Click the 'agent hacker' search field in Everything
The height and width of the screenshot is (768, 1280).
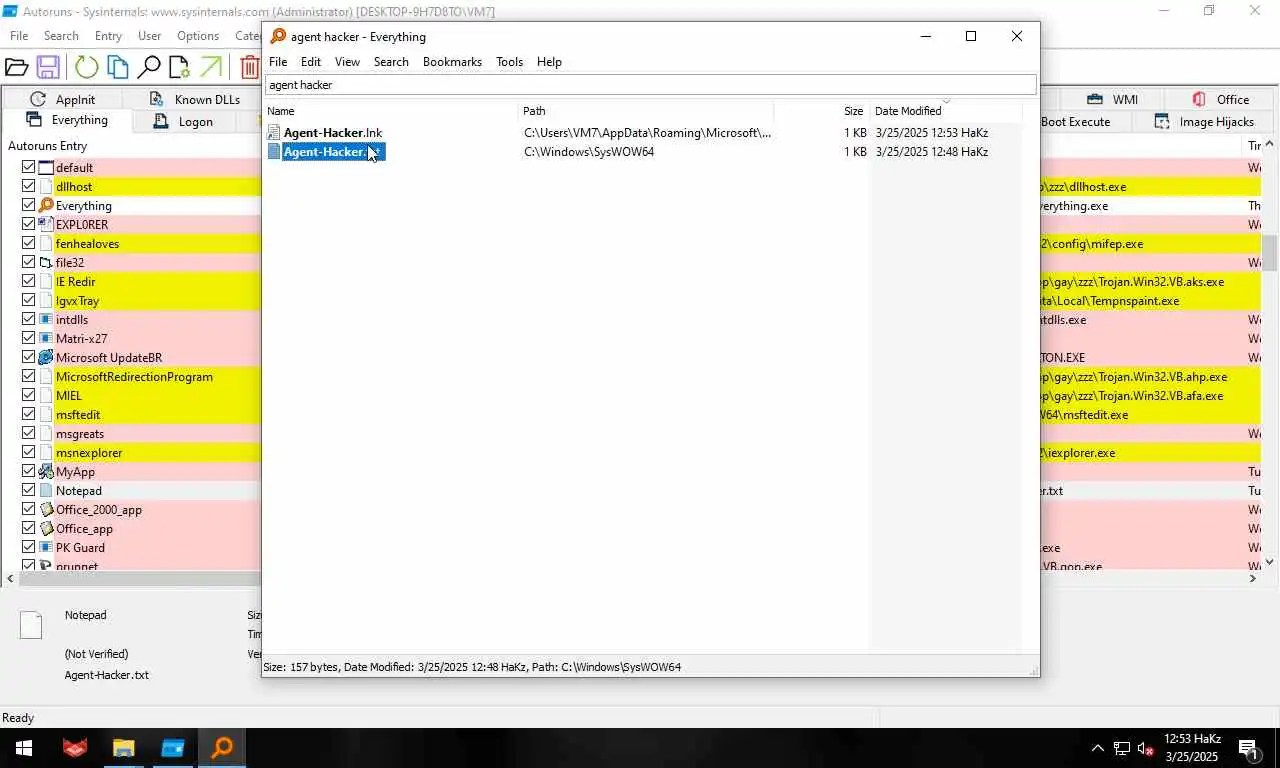coord(650,85)
